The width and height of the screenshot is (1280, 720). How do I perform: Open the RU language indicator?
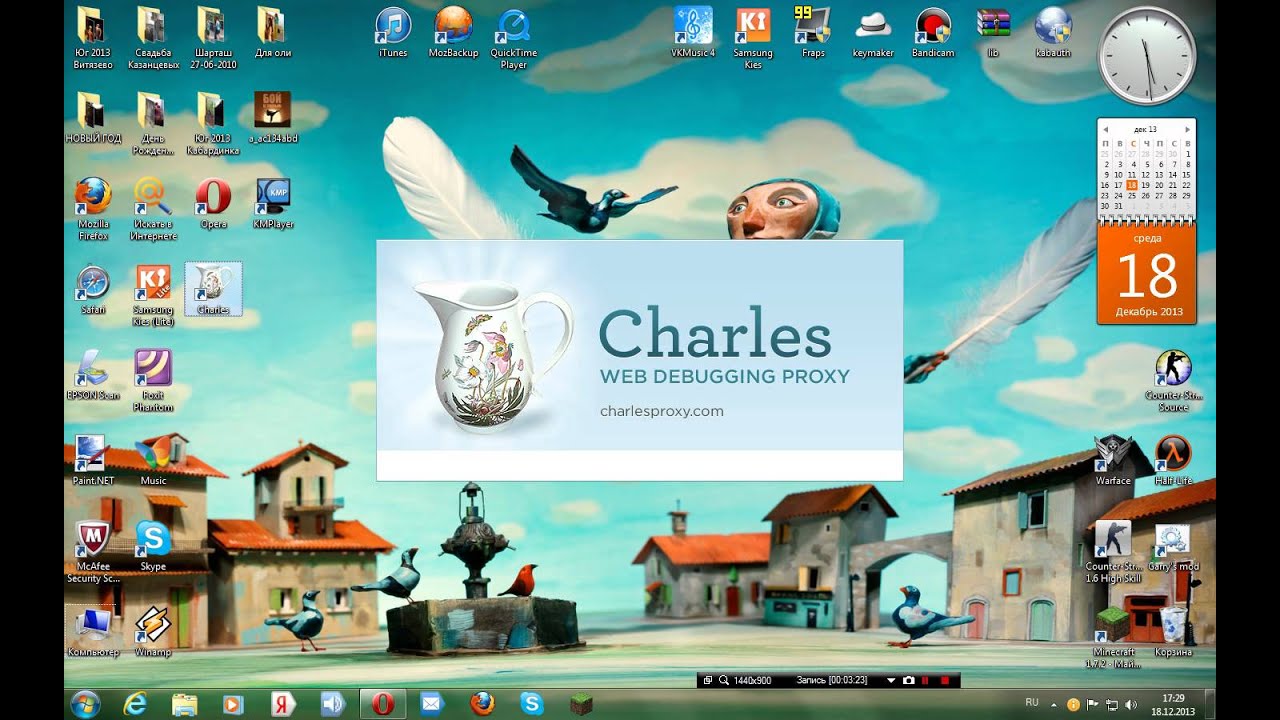click(x=1032, y=703)
